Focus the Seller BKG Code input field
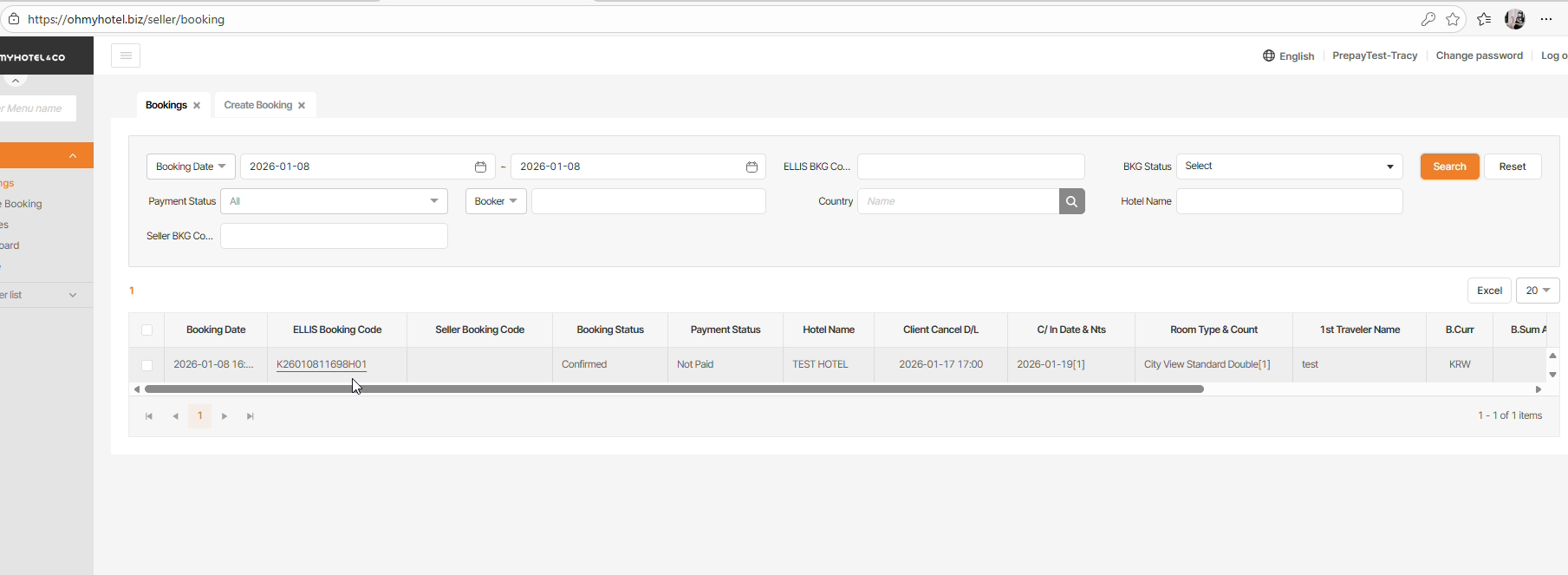Image resolution: width=1568 pixels, height=575 pixels. click(x=334, y=236)
